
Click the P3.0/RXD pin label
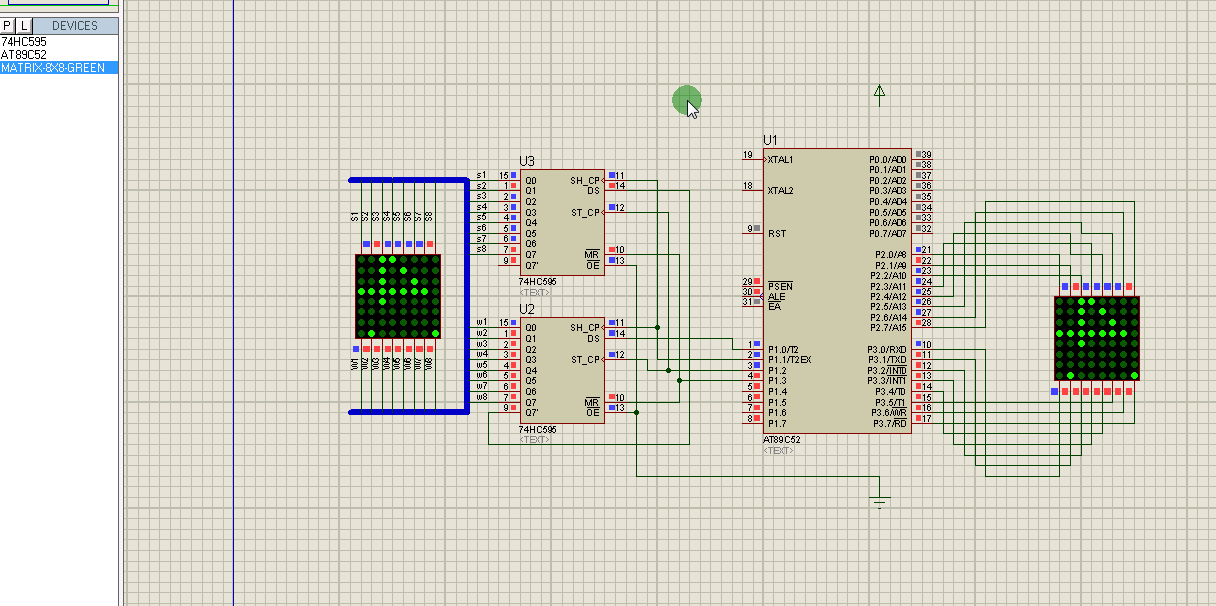click(x=887, y=349)
